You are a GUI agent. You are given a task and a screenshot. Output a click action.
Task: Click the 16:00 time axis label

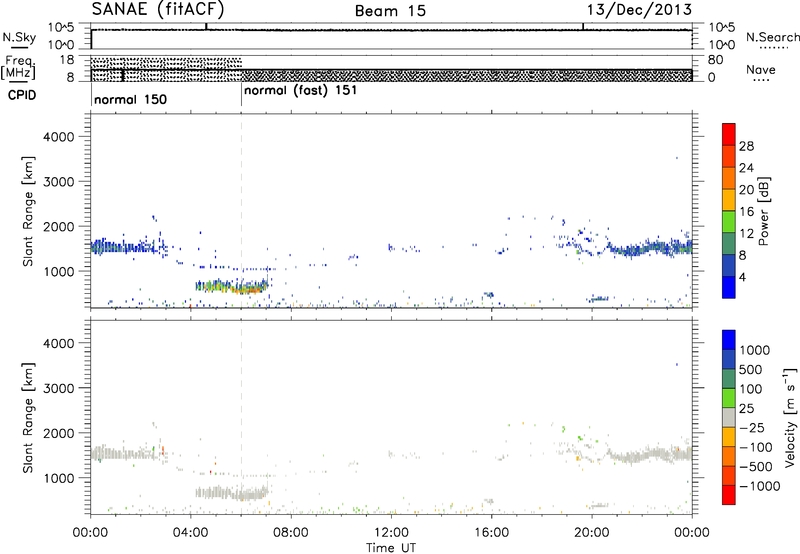click(491, 533)
